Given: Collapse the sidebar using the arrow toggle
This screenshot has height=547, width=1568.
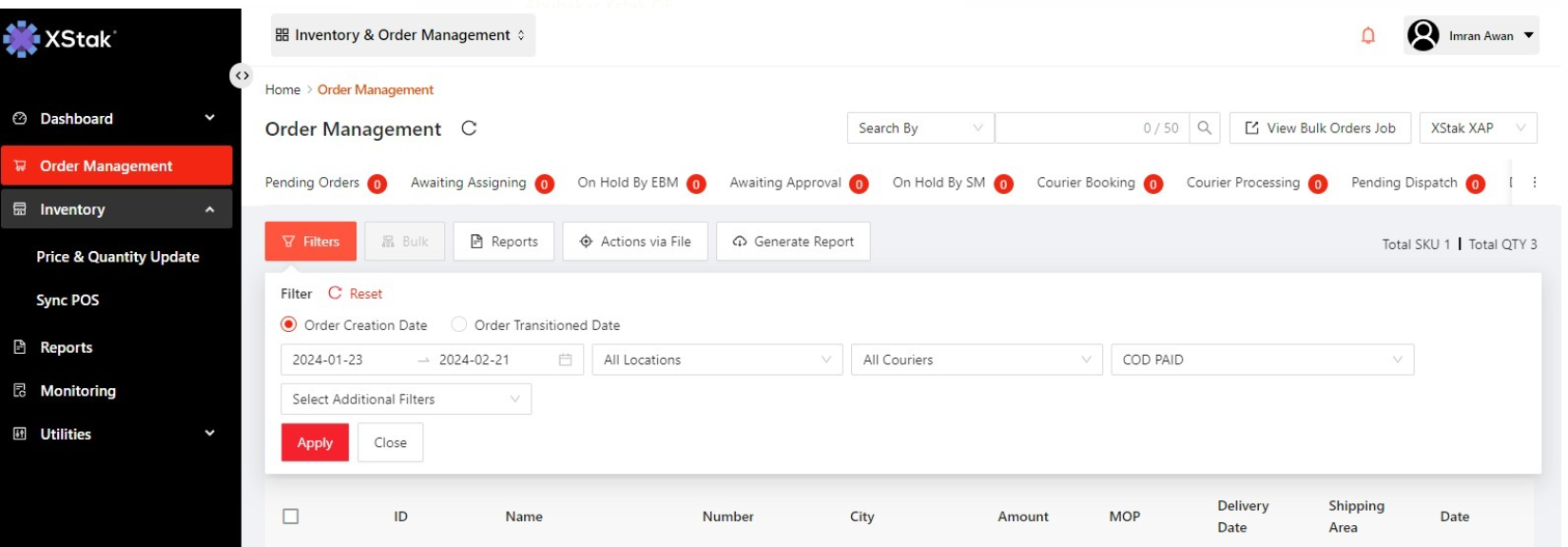Looking at the screenshot, I should click(x=242, y=75).
